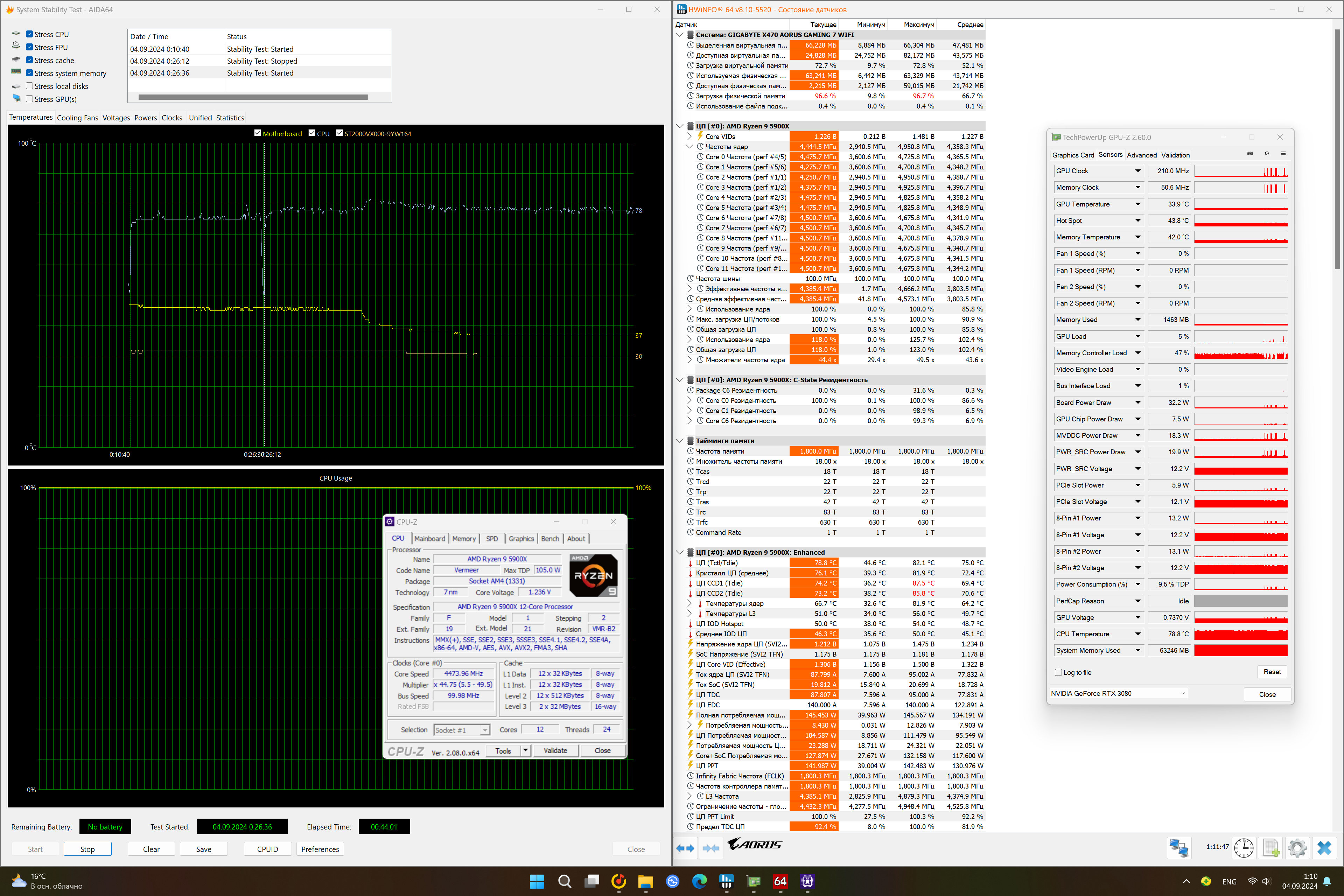
Task: Uncheck Stress FPU option
Action: [30, 47]
